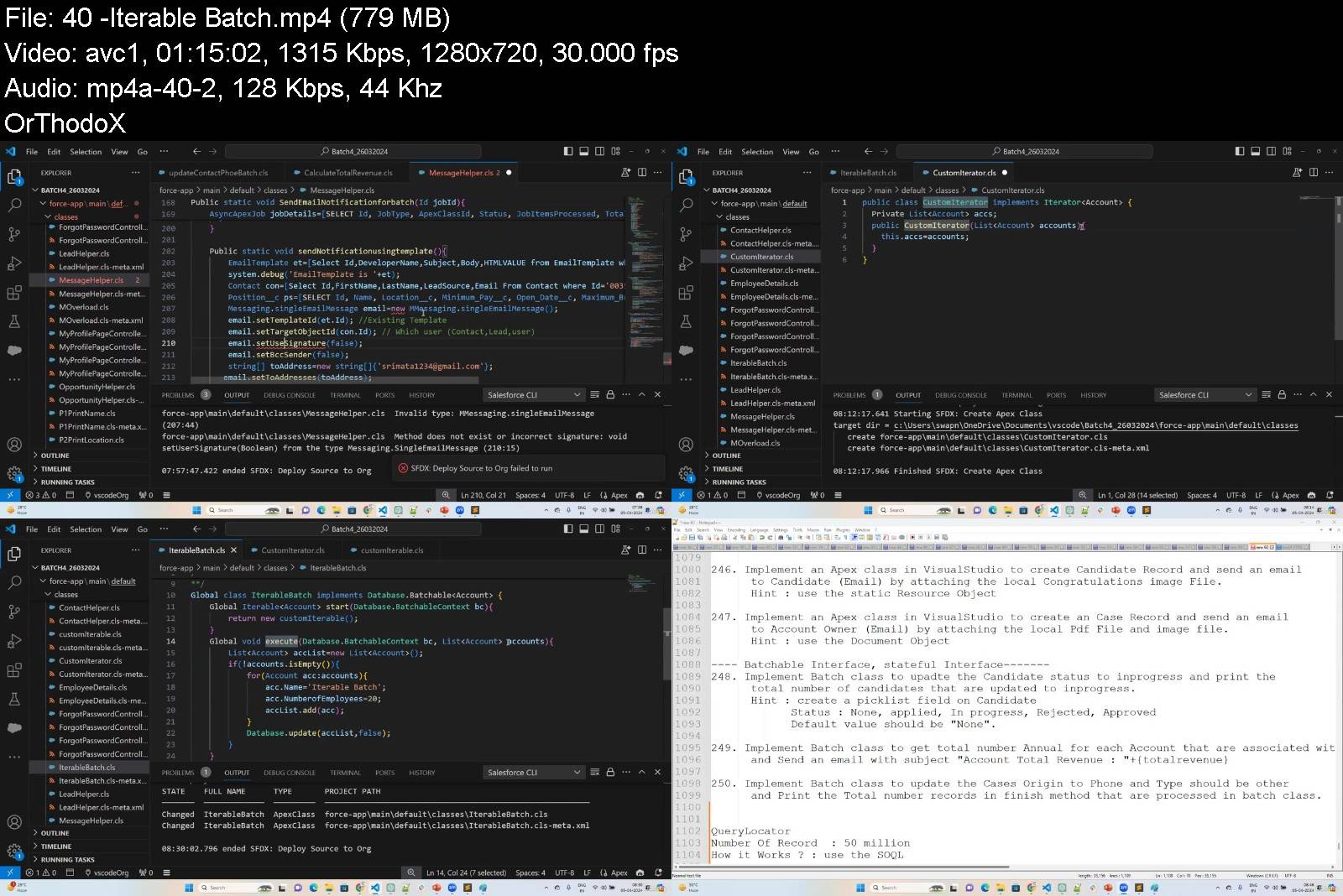This screenshot has width=1343, height=896.
Task: Toggle primary side bar in CustomIterator.cls window
Action: click(1240, 151)
